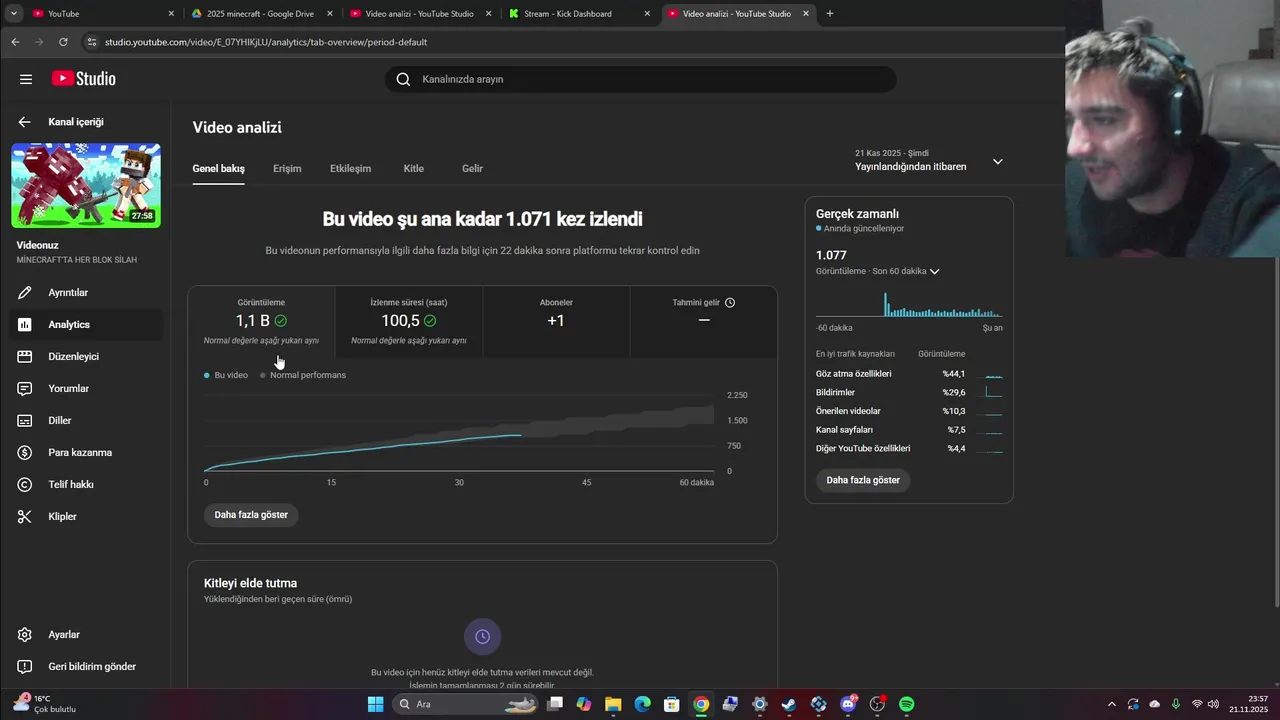The width and height of the screenshot is (1280, 720).
Task: Open File Explorer from the taskbar
Action: click(x=613, y=704)
